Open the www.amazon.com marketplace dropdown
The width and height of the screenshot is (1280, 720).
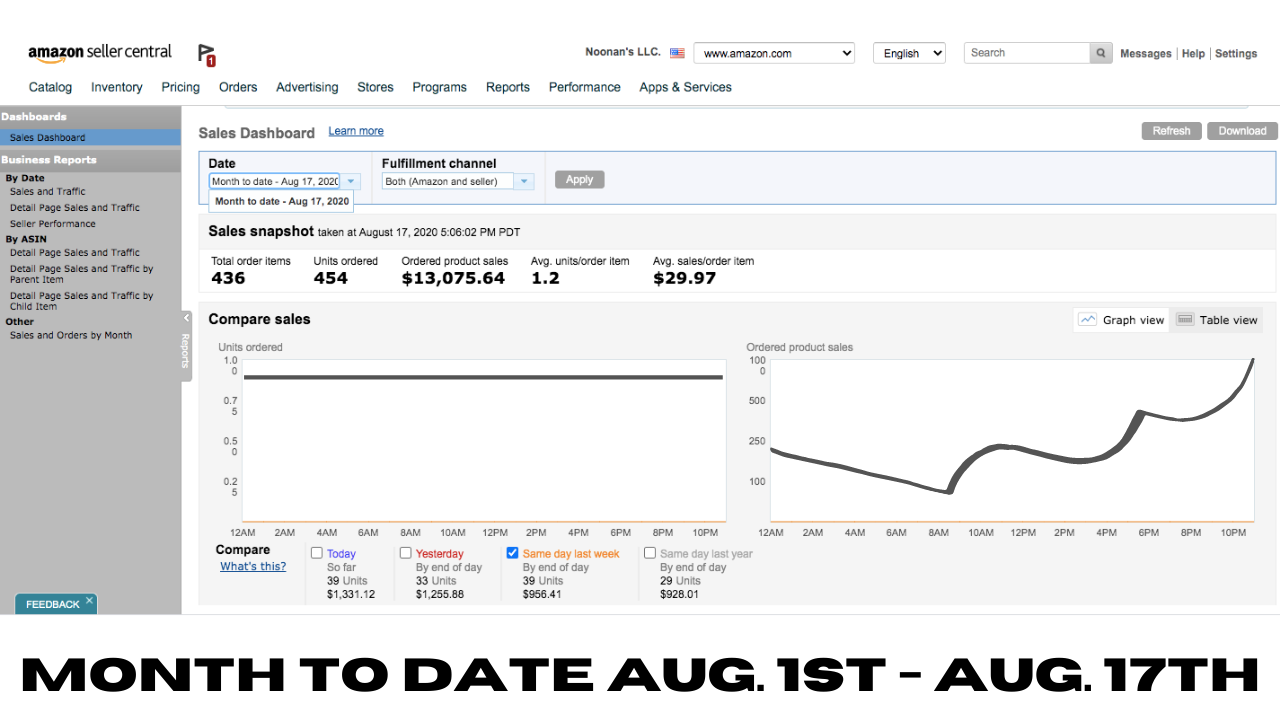[x=774, y=53]
